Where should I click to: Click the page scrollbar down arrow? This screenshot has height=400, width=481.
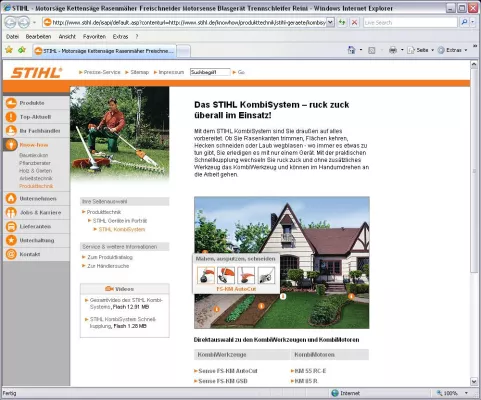point(474,381)
